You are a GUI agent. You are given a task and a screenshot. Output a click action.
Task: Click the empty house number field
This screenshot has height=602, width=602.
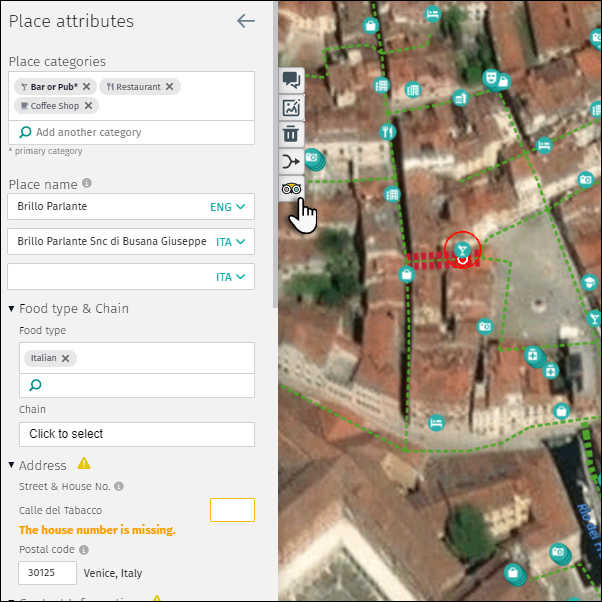pyautogui.click(x=232, y=510)
